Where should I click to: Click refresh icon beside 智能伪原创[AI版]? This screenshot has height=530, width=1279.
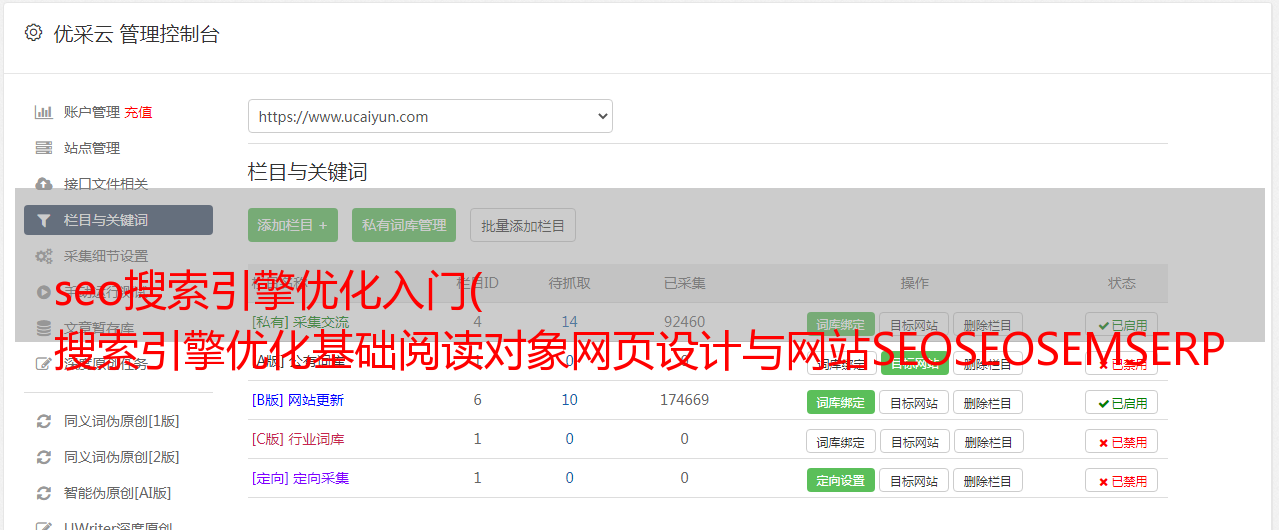click(x=44, y=493)
